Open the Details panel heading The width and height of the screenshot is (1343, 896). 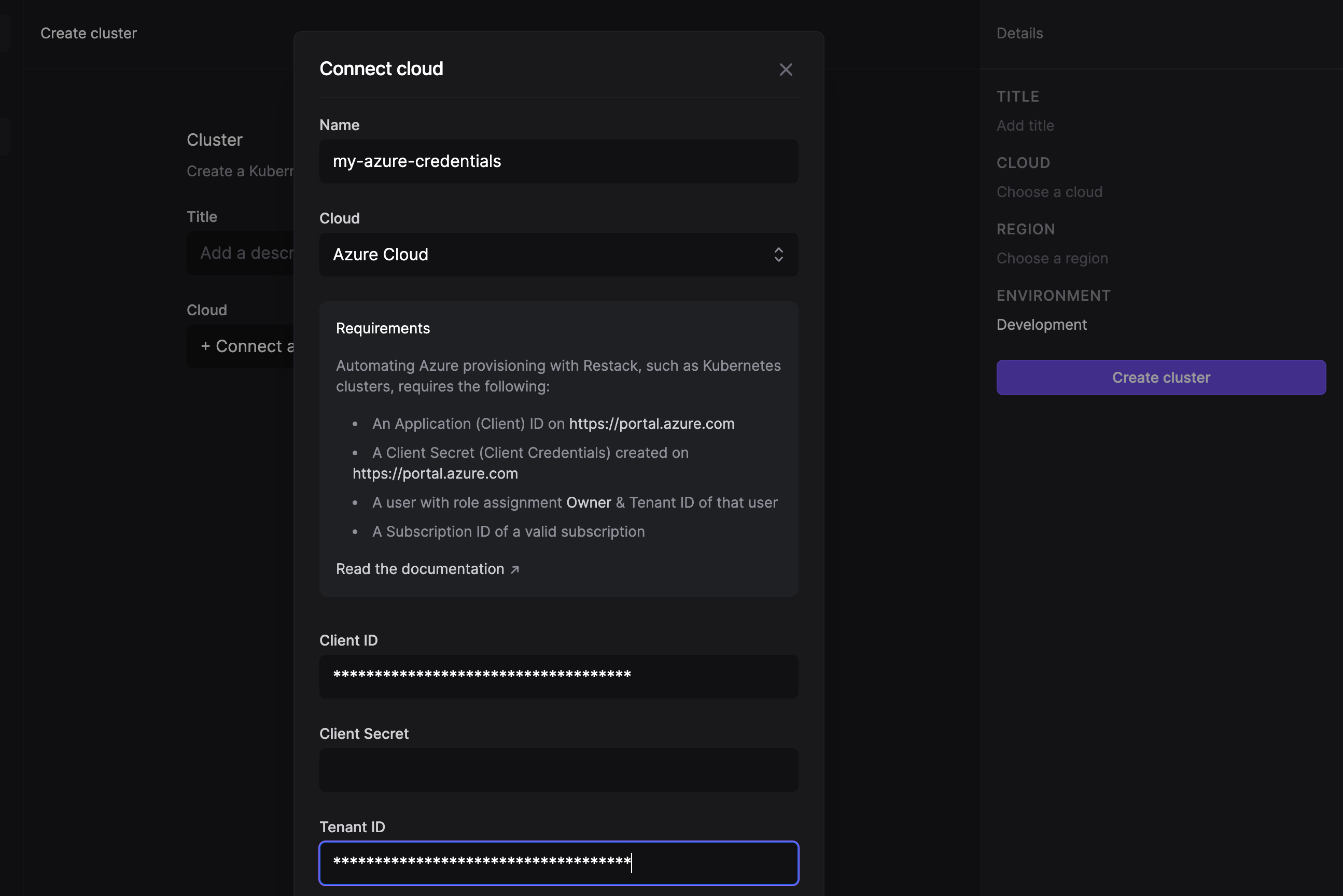point(1019,33)
